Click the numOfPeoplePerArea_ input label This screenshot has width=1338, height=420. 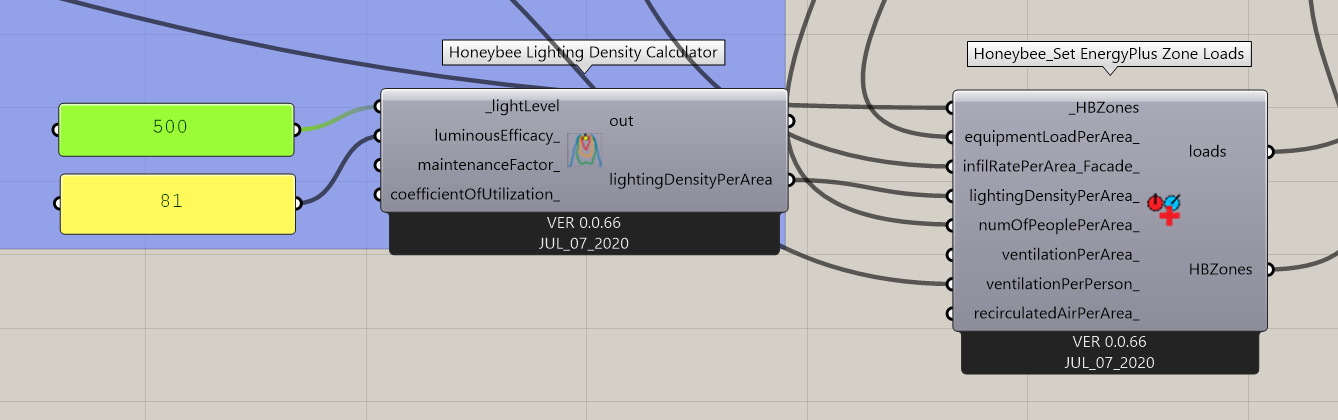(1059, 225)
